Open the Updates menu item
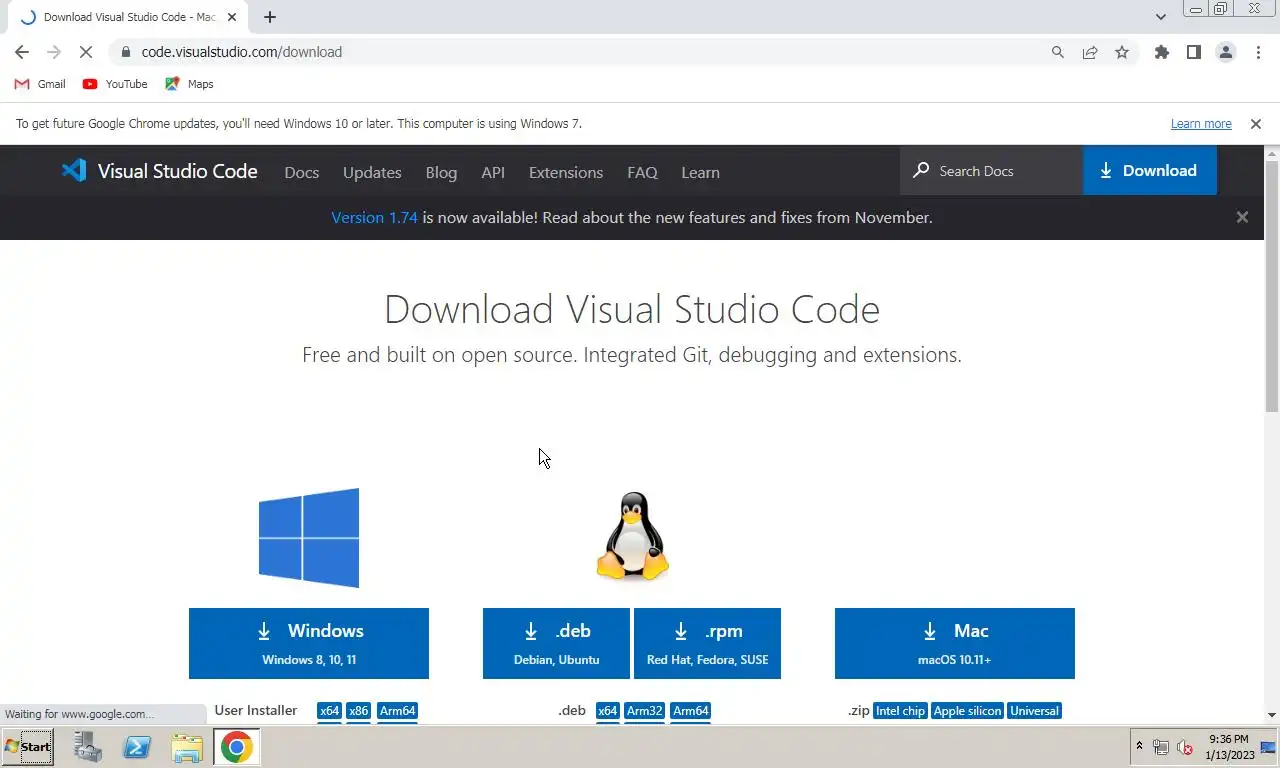 point(372,172)
